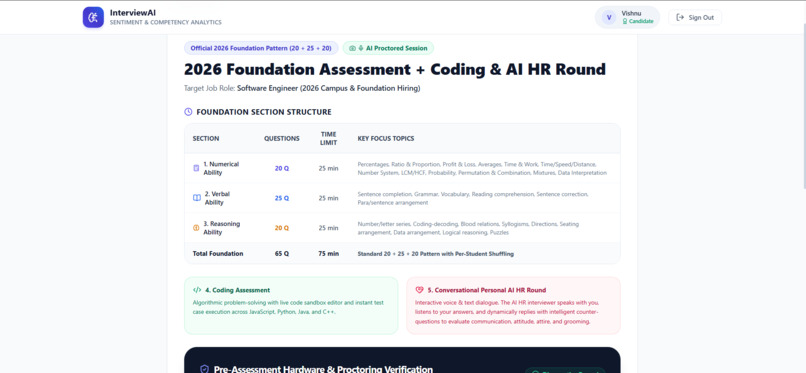The image size is (806, 373).
Task: Click the Target Job Role Software Engineer text
Action: 302,88
